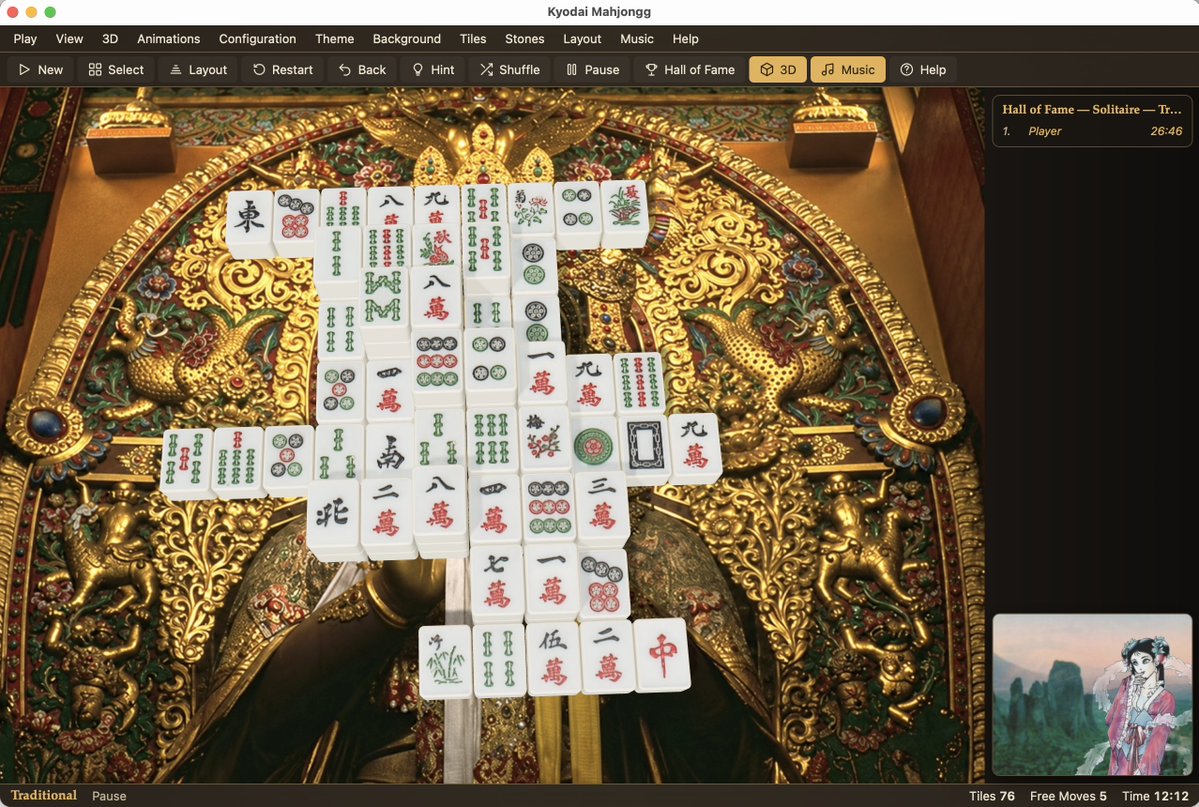Image resolution: width=1199 pixels, height=807 pixels.
Task: Select the plum blossom flower tile
Action: point(544,440)
